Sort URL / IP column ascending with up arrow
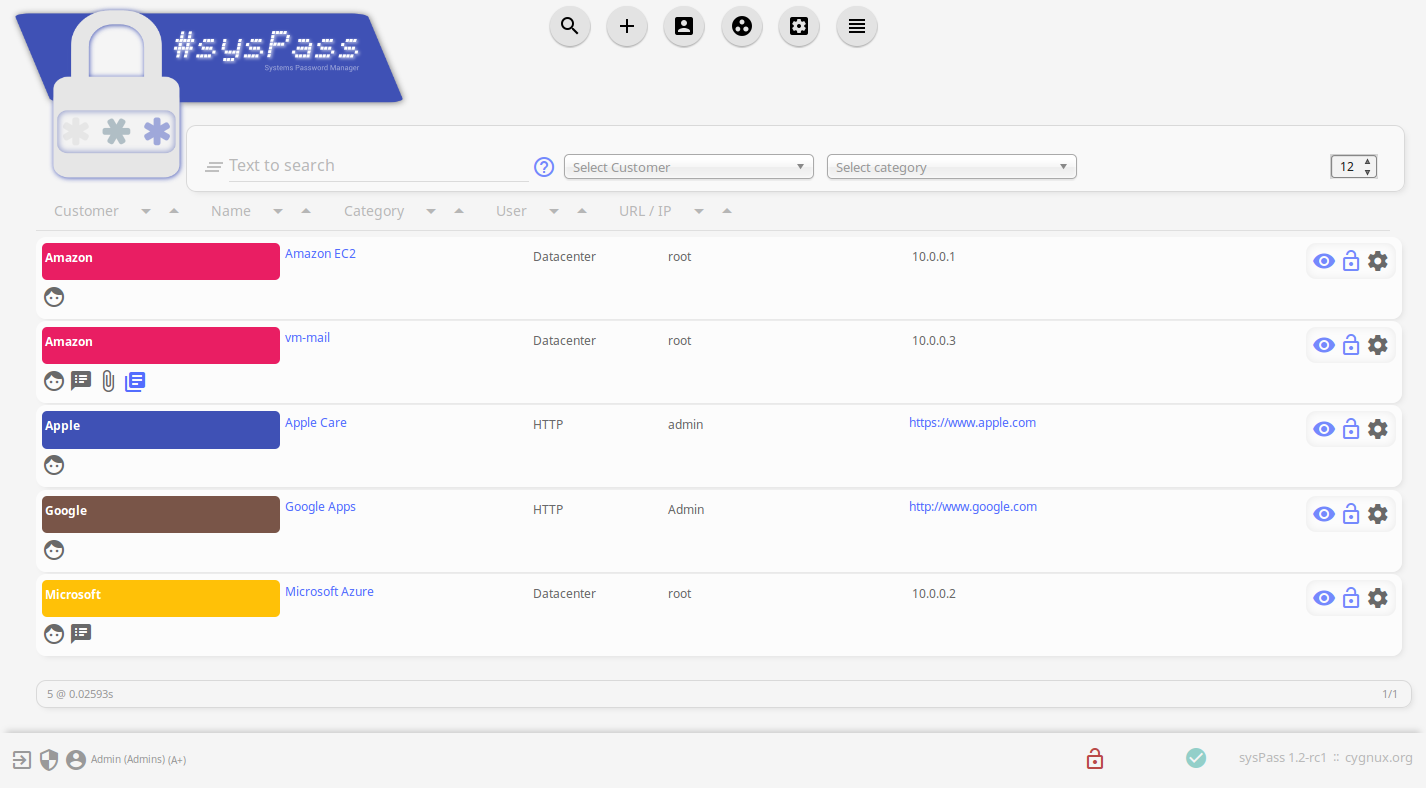 point(727,211)
